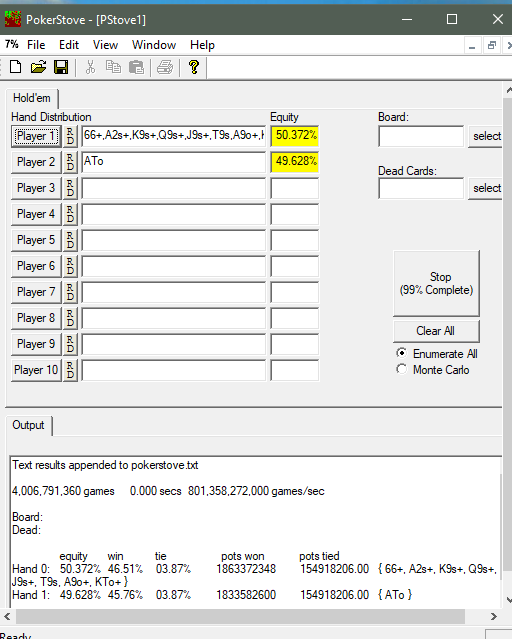
Task: Restore the inner PStove1 document window
Action: (x=492, y=45)
